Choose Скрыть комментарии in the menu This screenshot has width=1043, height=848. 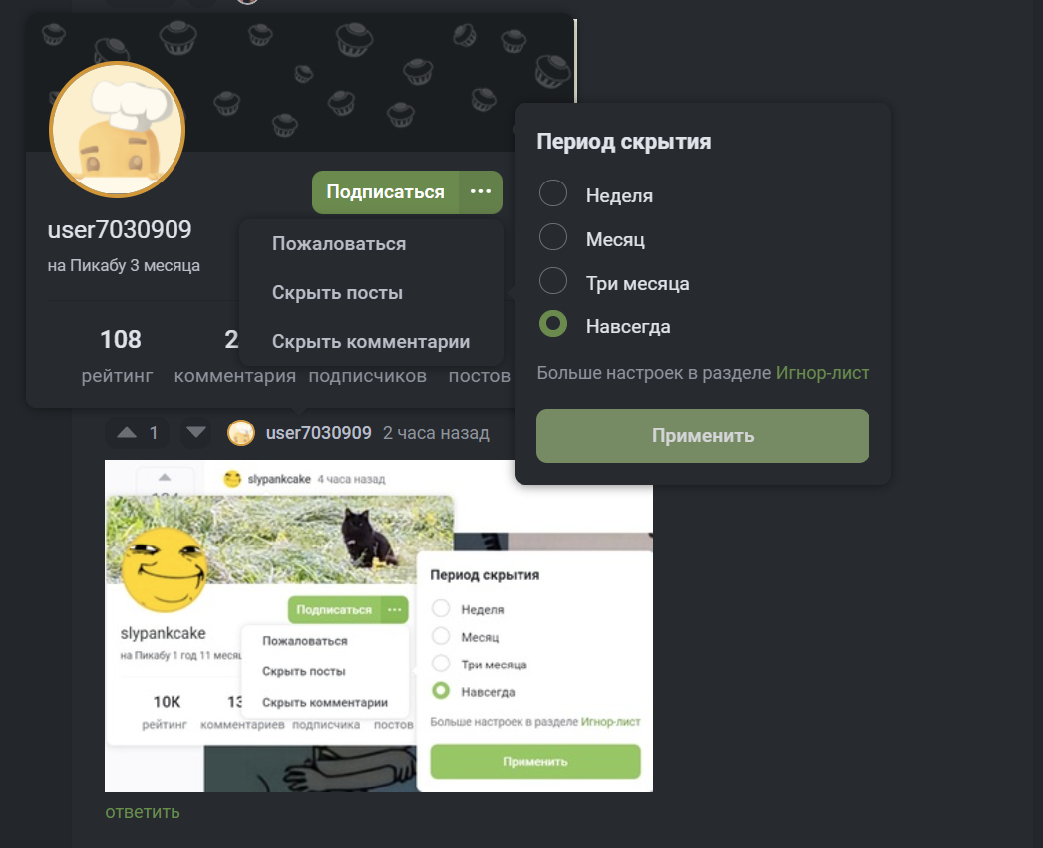coord(372,341)
